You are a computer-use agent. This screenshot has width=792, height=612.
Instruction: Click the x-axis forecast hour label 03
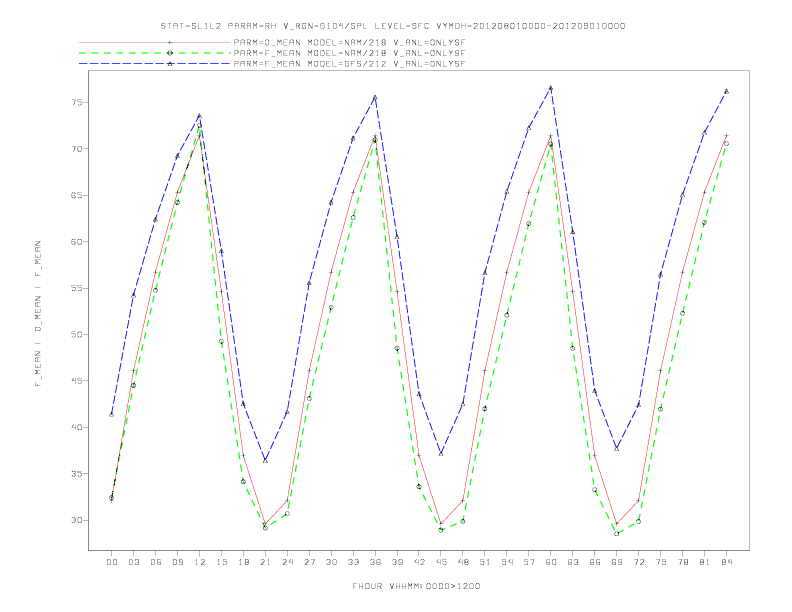tap(133, 562)
